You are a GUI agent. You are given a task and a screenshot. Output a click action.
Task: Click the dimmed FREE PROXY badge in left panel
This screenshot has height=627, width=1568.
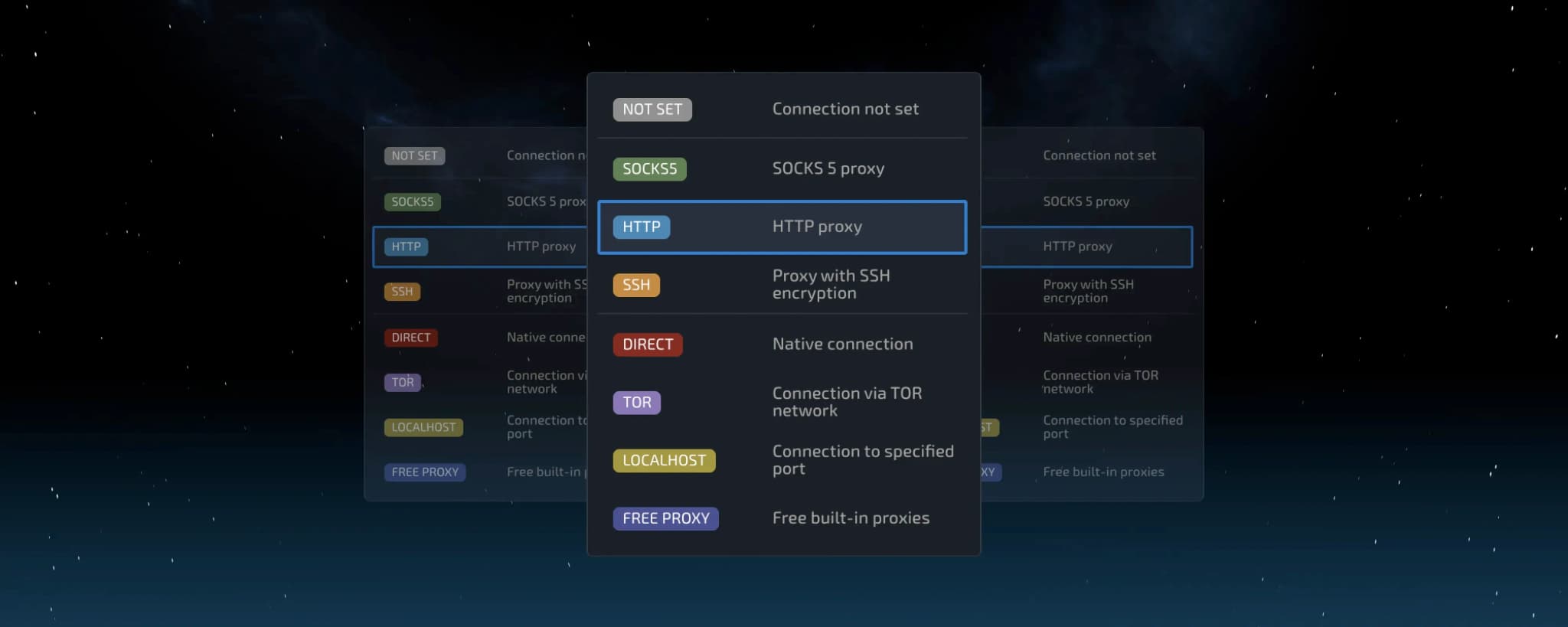(424, 472)
